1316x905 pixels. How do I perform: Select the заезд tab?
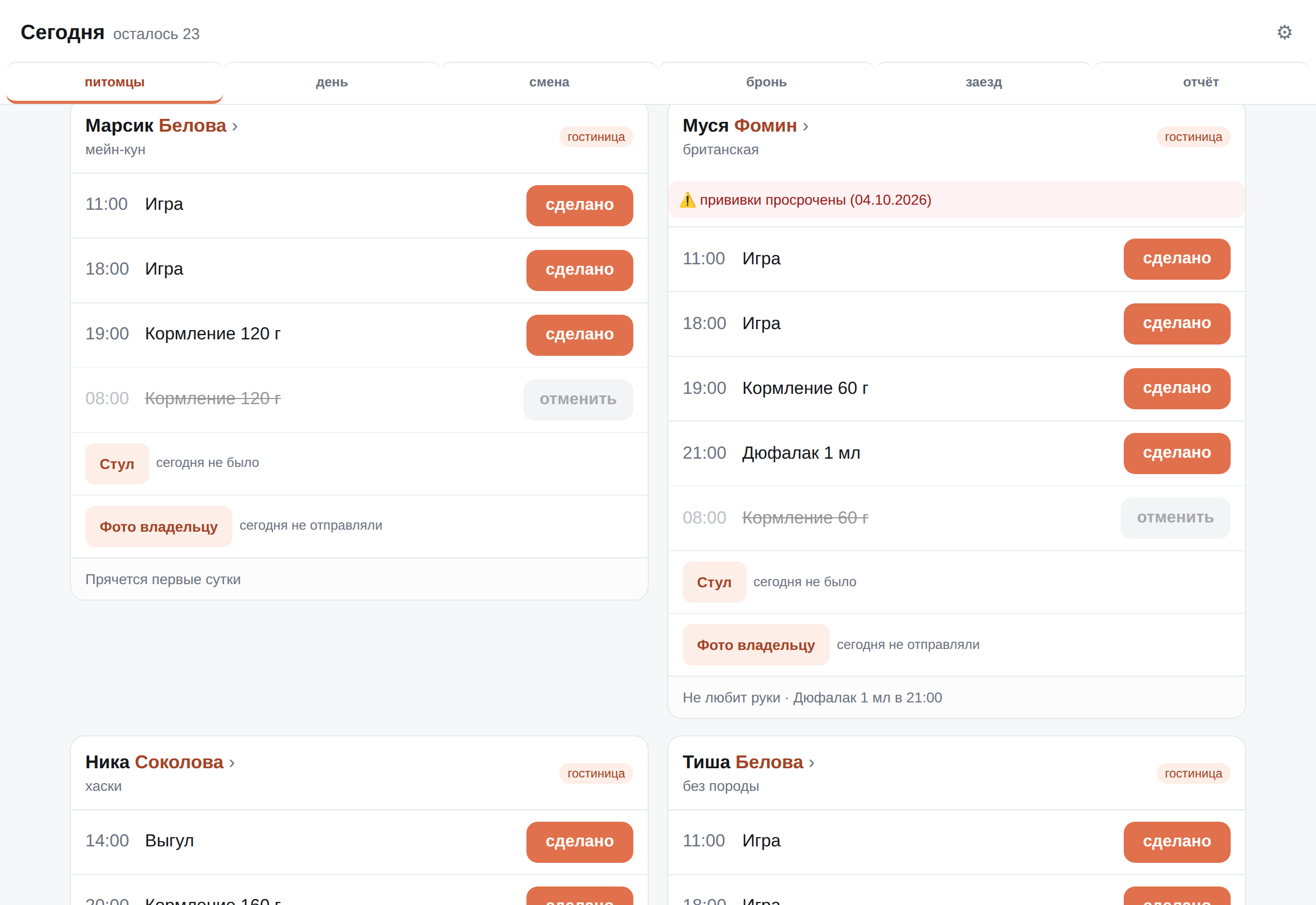click(984, 82)
